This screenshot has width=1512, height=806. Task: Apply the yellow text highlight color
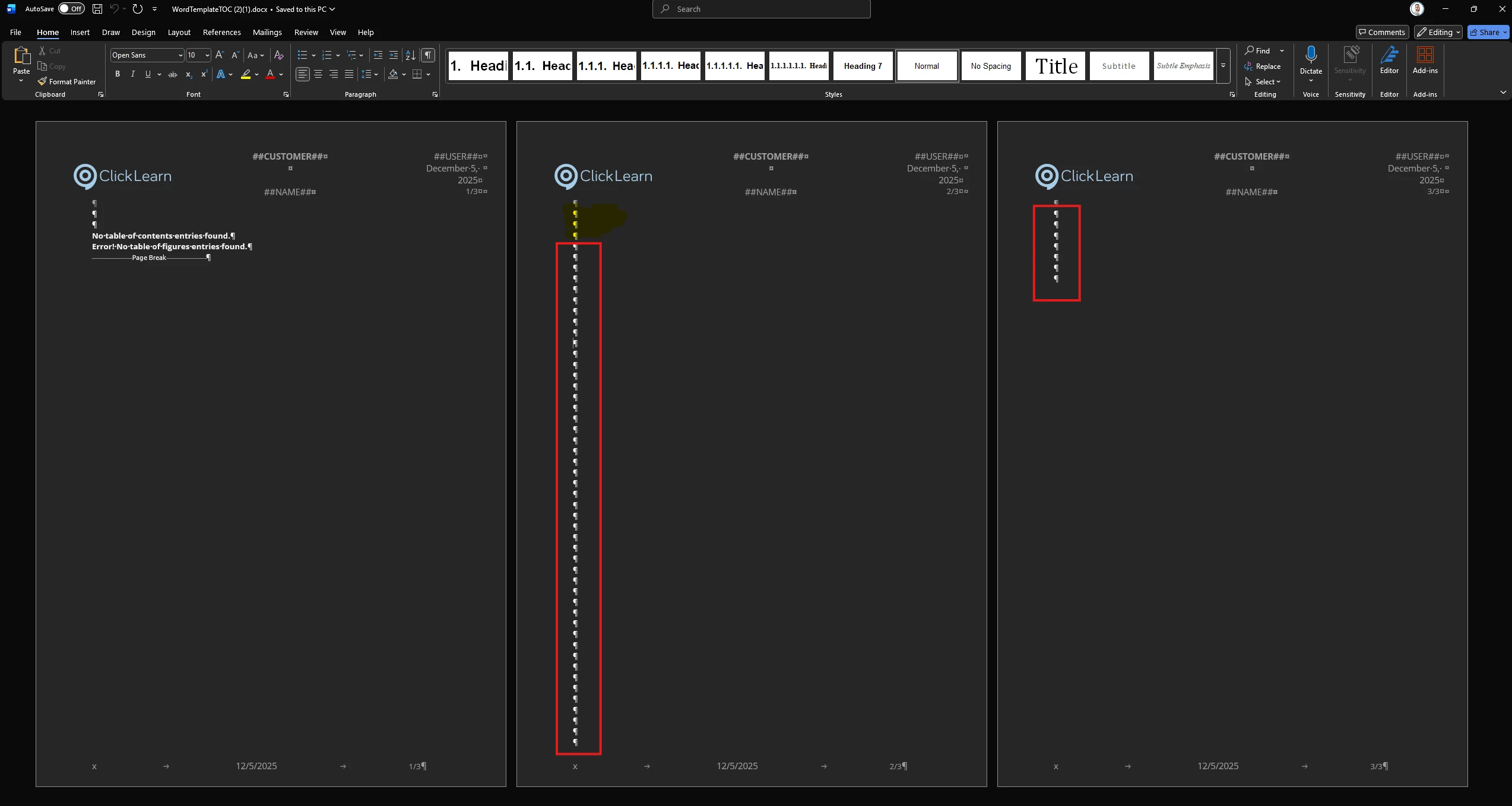click(x=245, y=74)
